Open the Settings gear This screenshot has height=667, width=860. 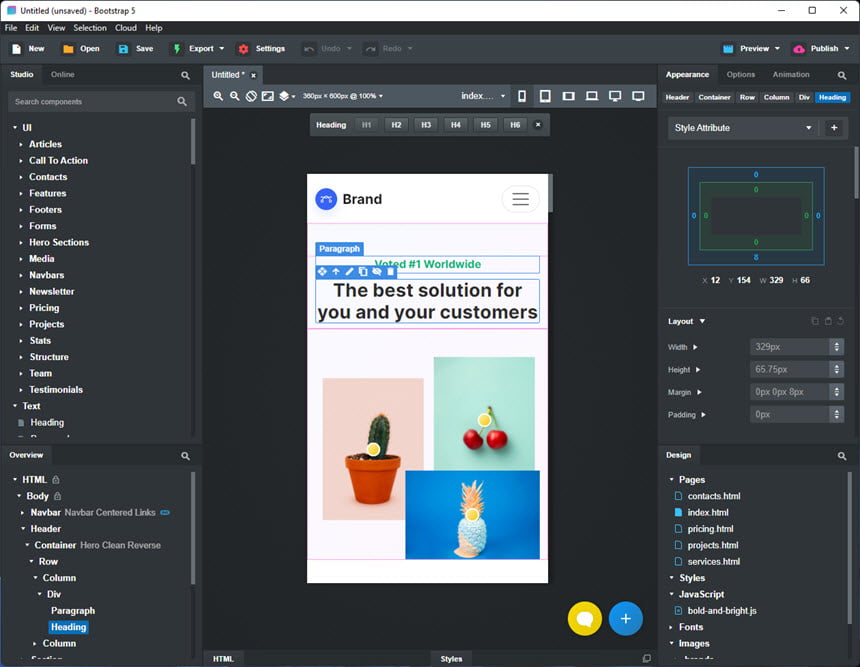coord(244,49)
